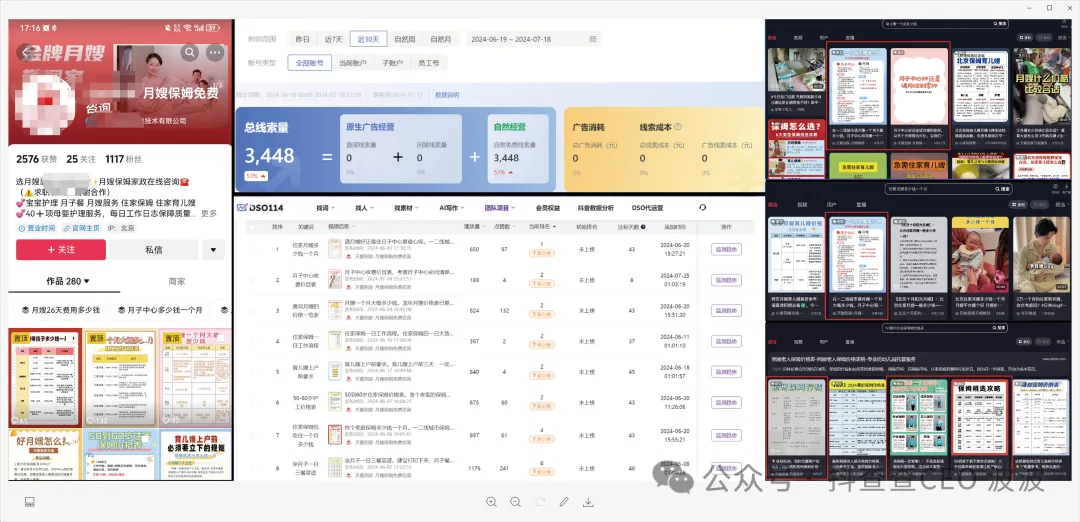Click the pencil edit icon
The image size is (1080, 522).
pyautogui.click(x=564, y=502)
